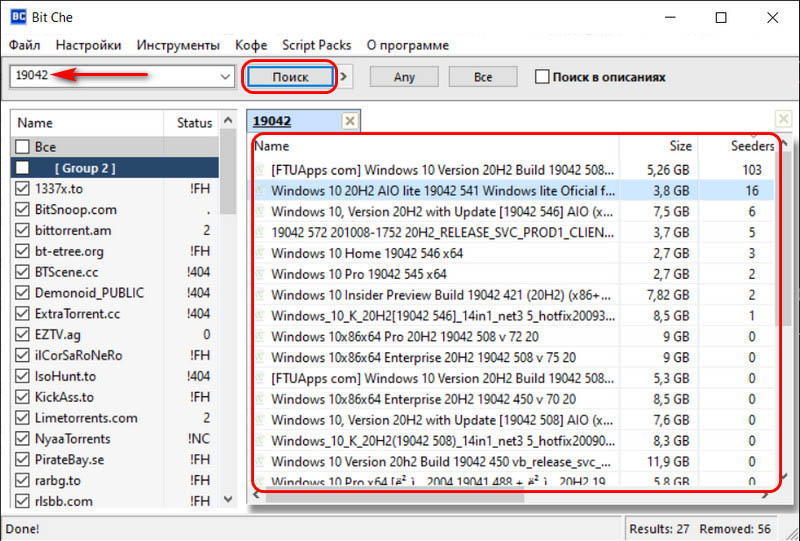This screenshot has width=800, height=541.
Task: Maximize the Bit Che window
Action: pyautogui.click(x=721, y=17)
